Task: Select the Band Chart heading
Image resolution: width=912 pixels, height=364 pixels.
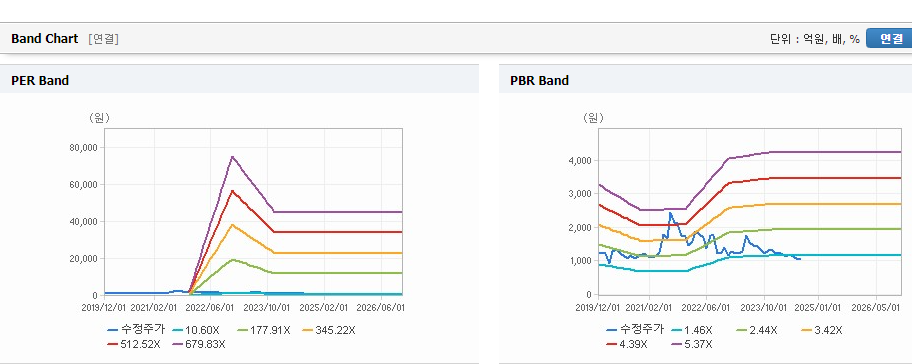Action: [x=44, y=38]
